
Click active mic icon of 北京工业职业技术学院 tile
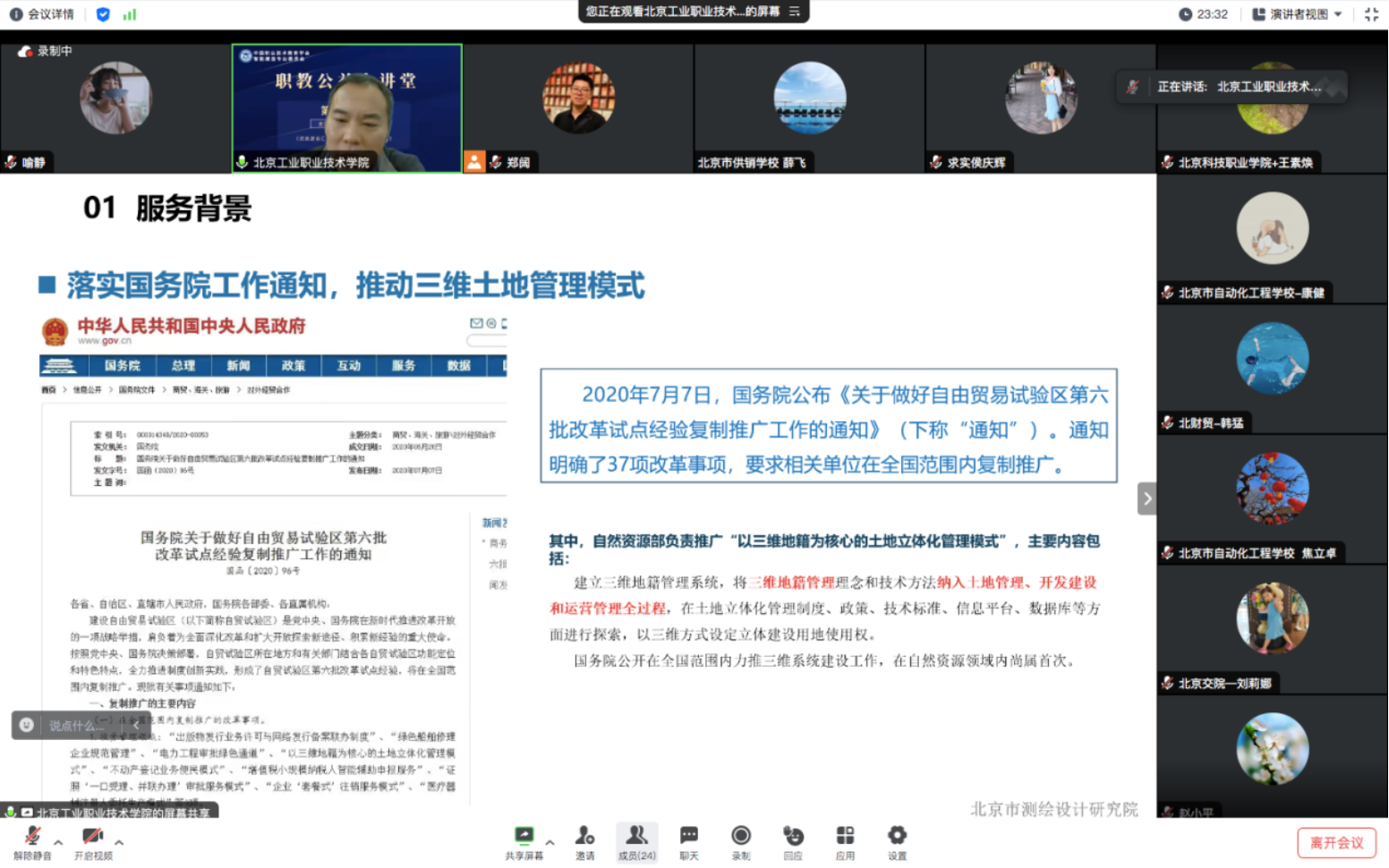pos(242,162)
